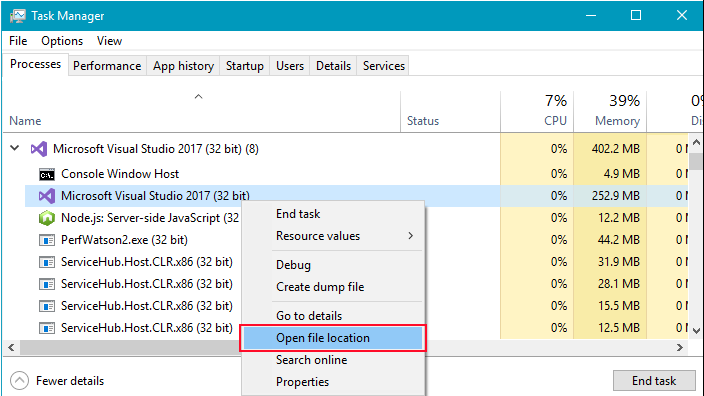The image size is (704, 396).
Task: Click the Task Manager title bar icon
Action: pos(18,16)
